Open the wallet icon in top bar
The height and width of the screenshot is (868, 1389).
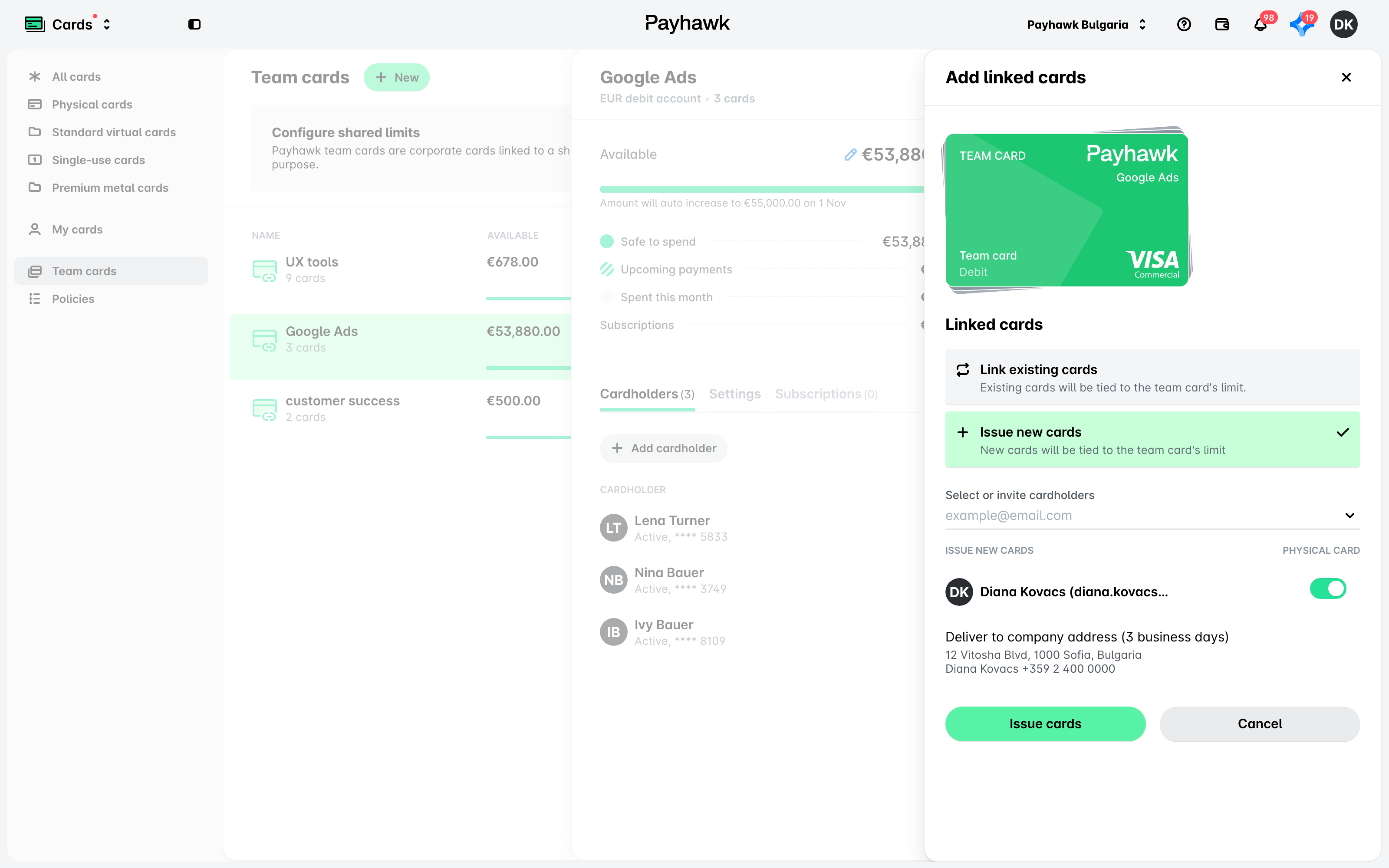[x=1222, y=24]
